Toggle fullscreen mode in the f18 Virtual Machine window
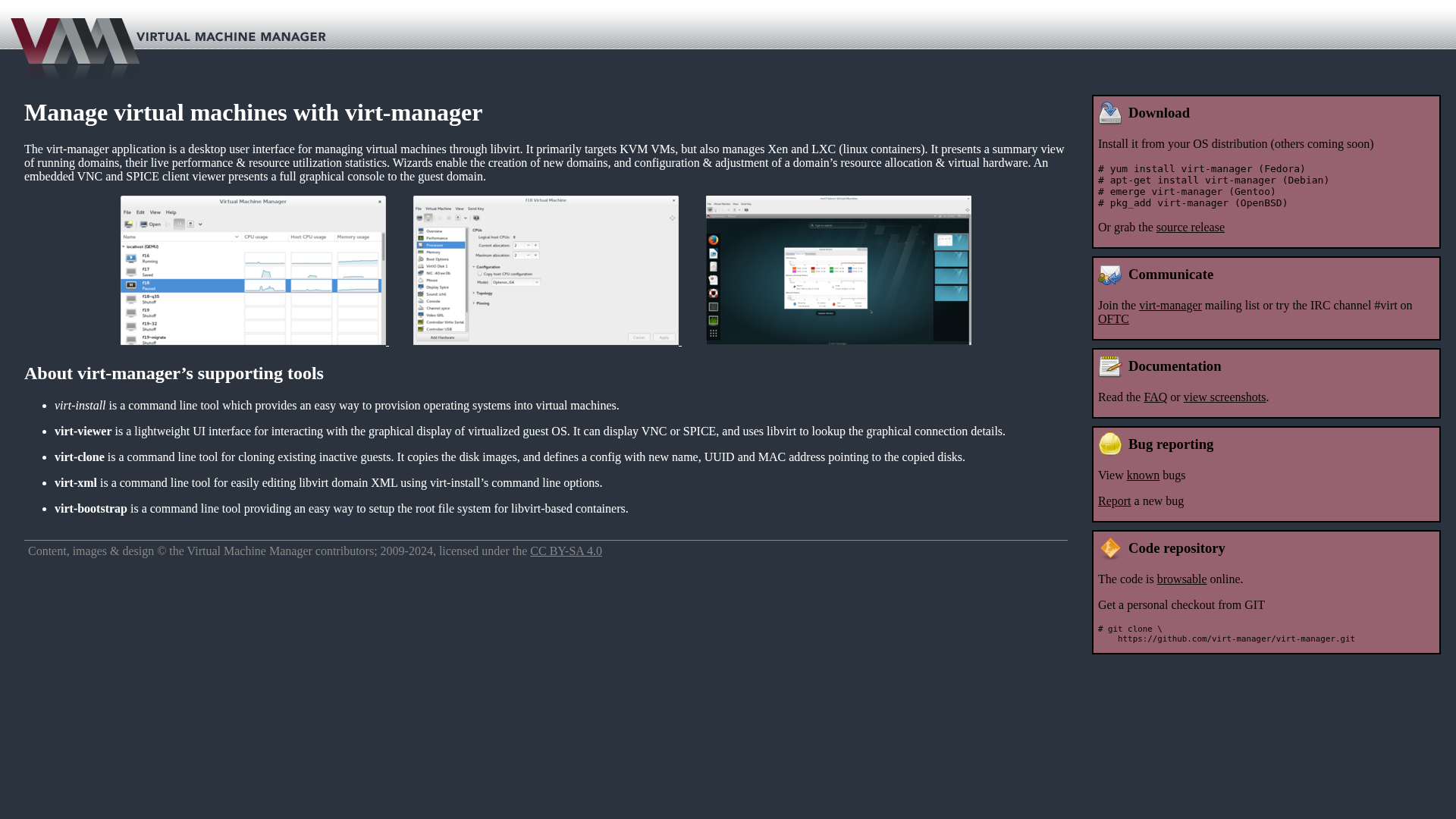Image resolution: width=1456 pixels, height=819 pixels. (673, 218)
